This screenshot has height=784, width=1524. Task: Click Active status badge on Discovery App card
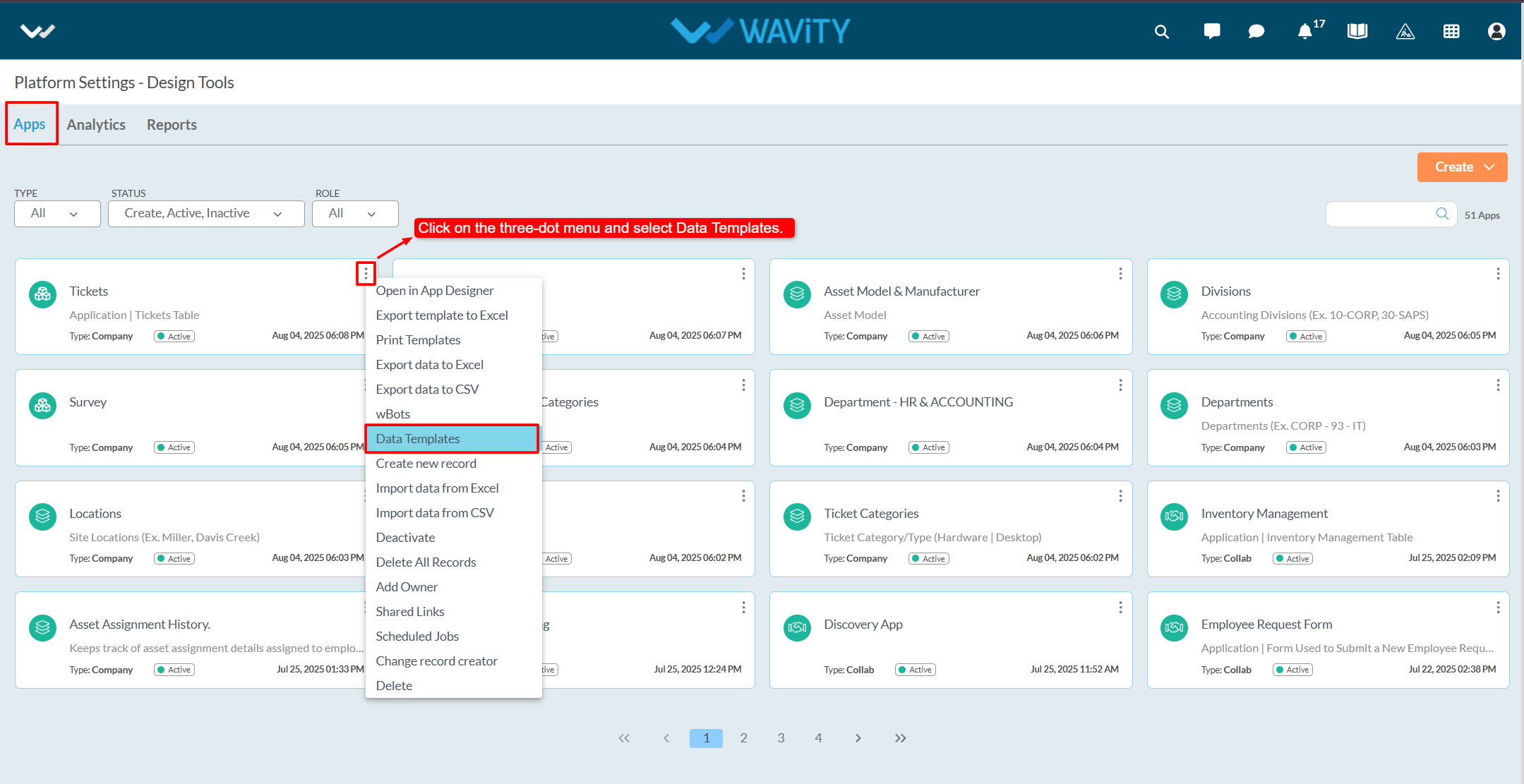916,670
